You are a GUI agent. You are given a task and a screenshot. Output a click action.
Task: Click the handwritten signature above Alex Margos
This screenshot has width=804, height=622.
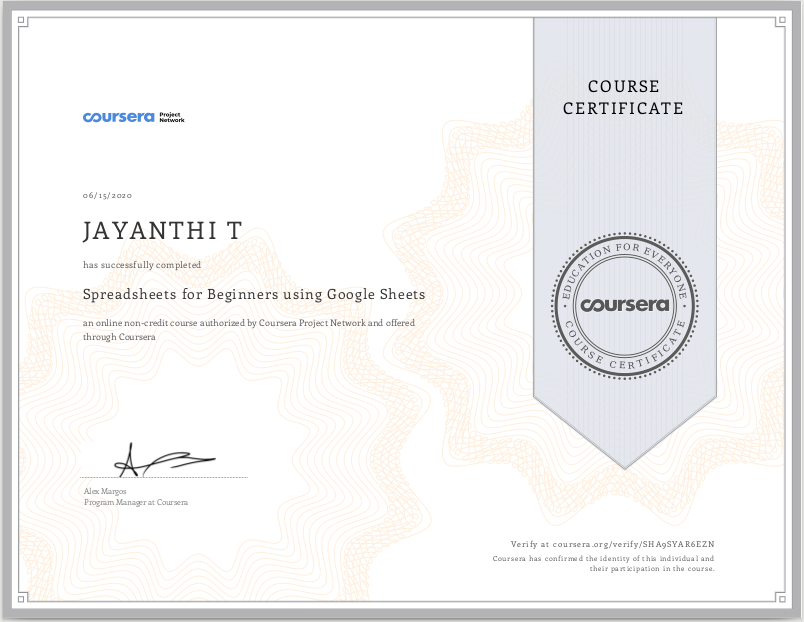pyautogui.click(x=163, y=461)
